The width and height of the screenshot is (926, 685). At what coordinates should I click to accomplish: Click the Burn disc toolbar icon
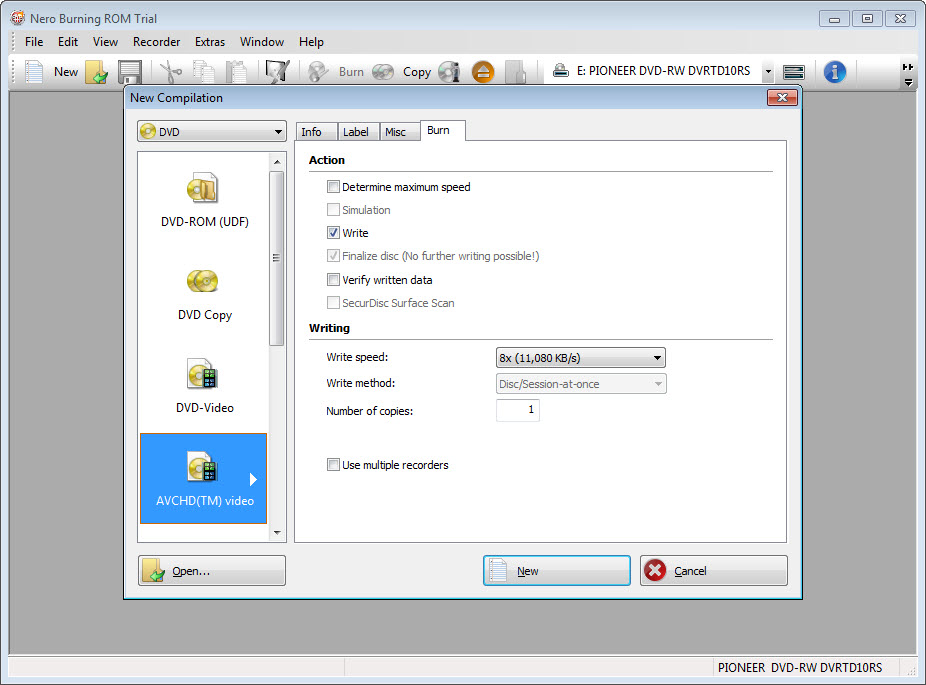point(318,72)
